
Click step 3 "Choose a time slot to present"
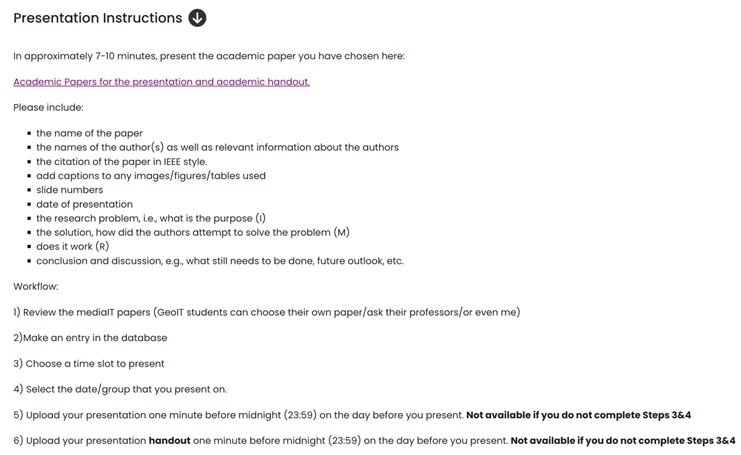(x=89, y=364)
